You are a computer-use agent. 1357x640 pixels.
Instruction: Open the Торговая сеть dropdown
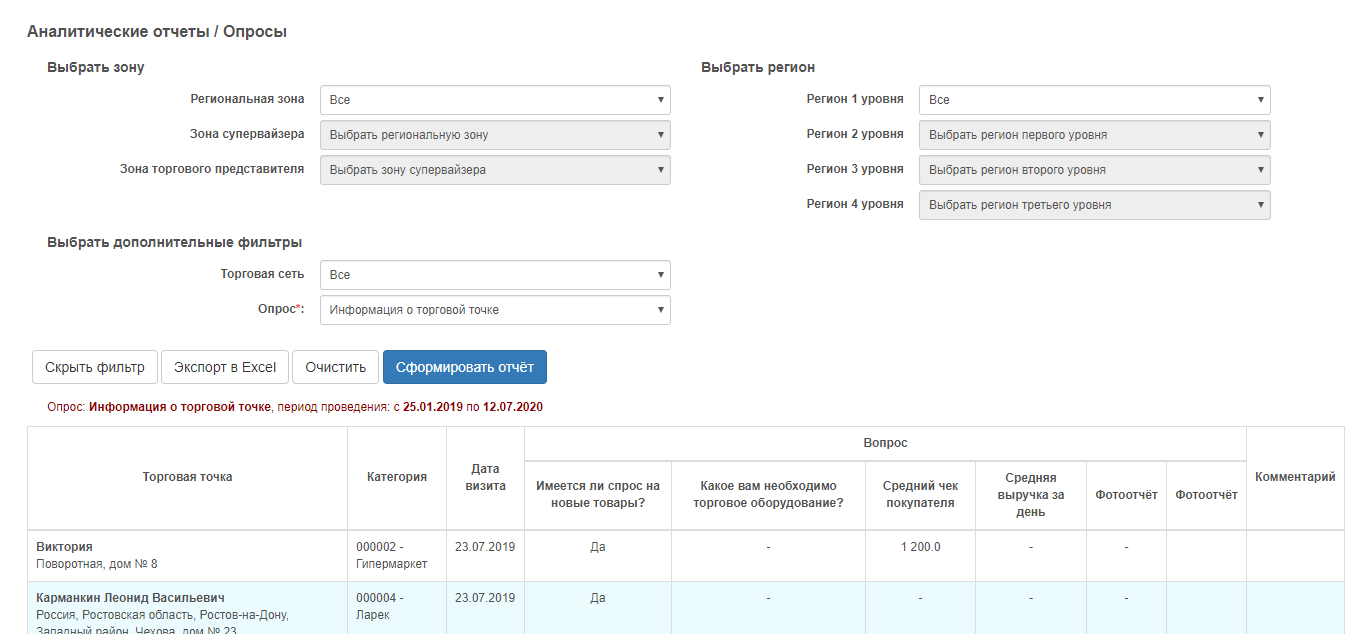pyautogui.click(x=495, y=275)
